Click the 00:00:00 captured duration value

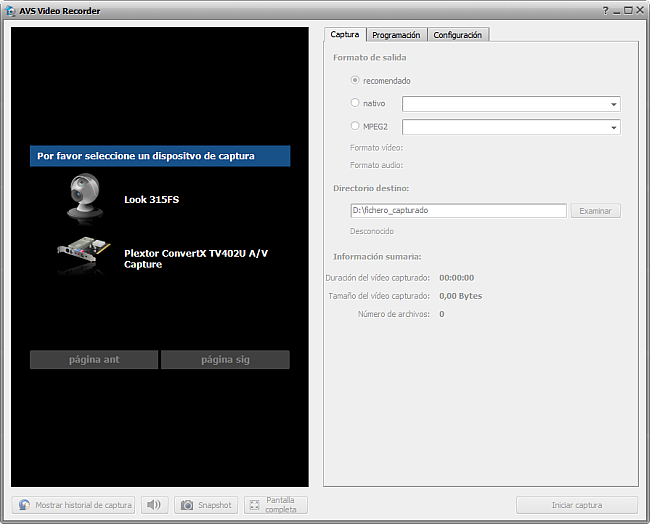pos(456,278)
